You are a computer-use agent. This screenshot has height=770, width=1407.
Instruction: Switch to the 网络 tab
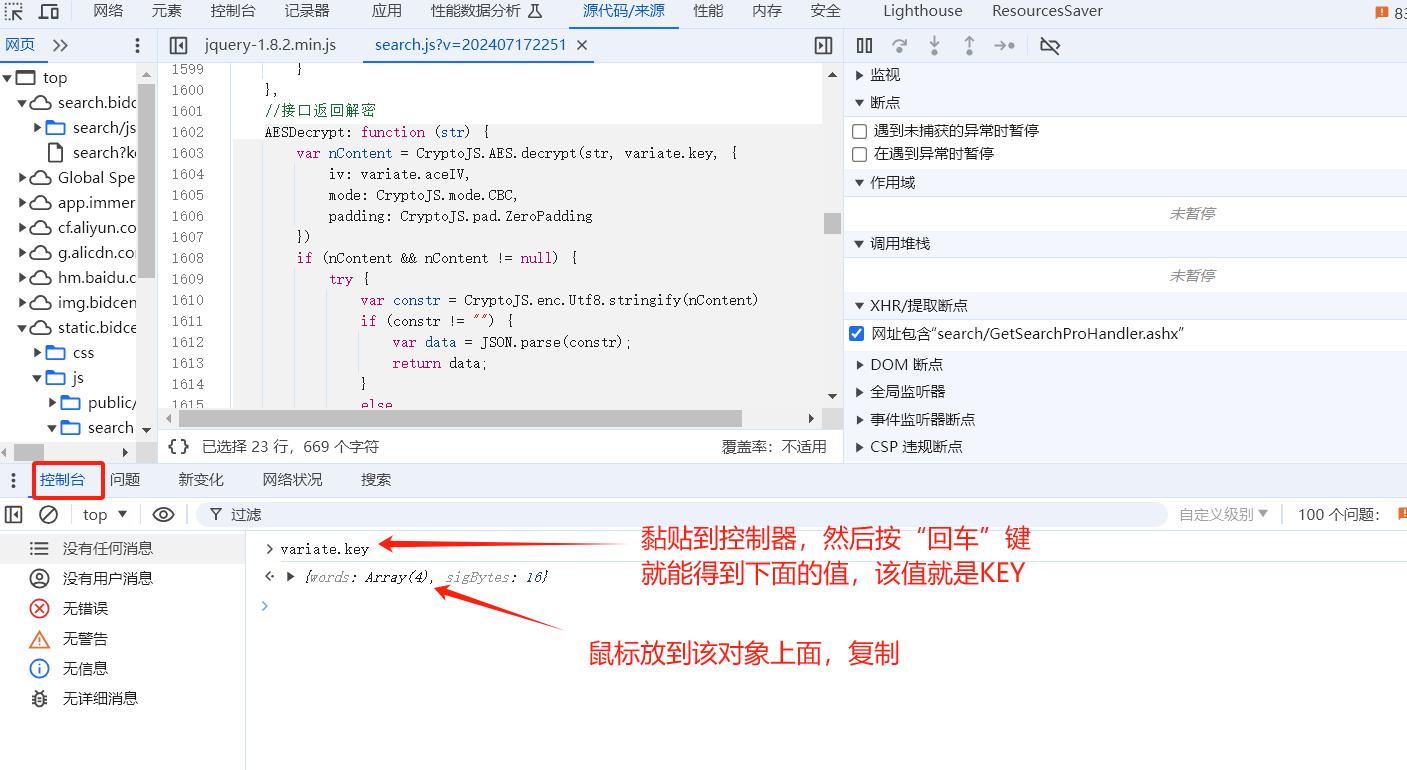tap(108, 11)
